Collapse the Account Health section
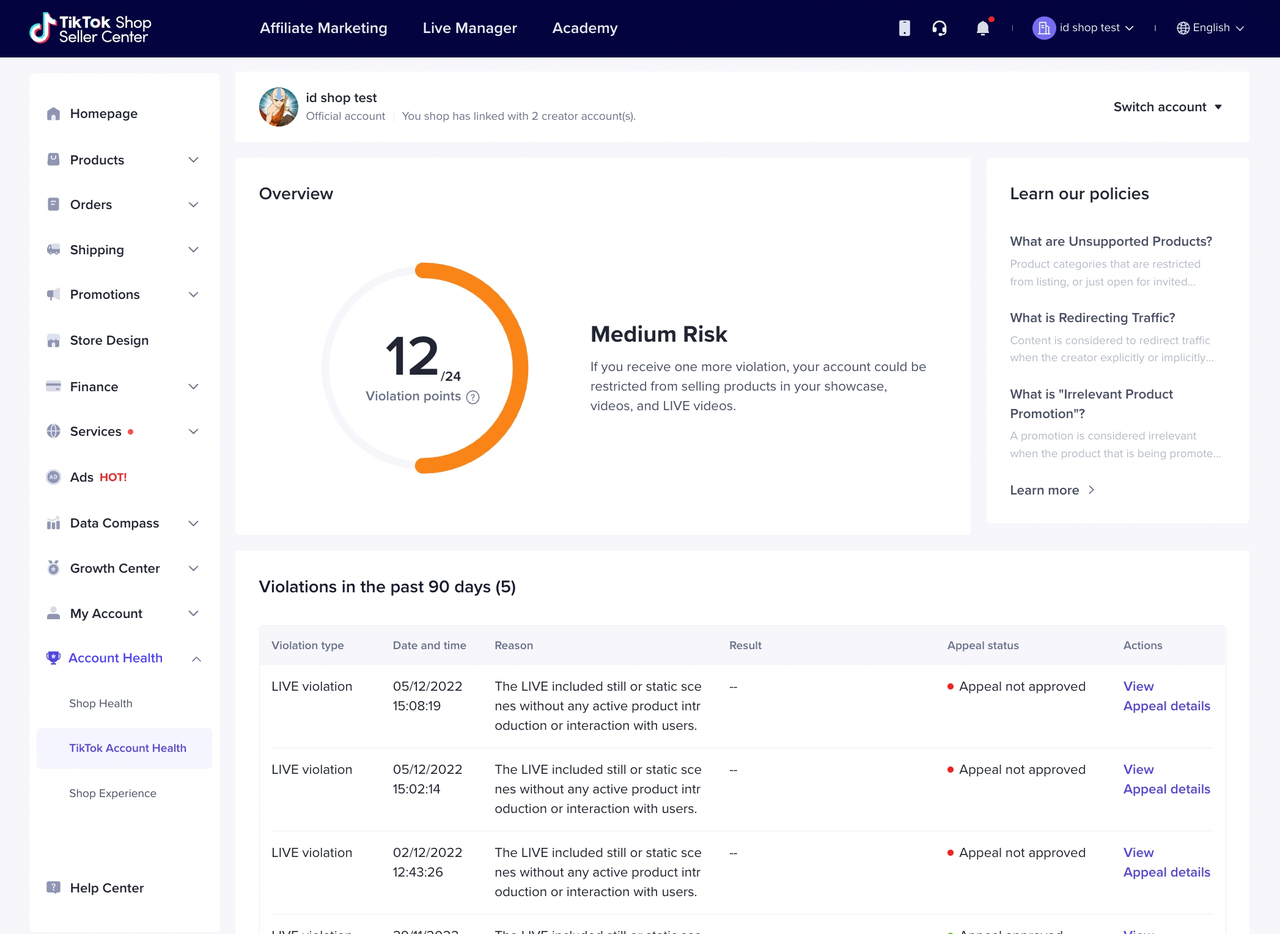This screenshot has height=934, width=1280. (x=196, y=659)
